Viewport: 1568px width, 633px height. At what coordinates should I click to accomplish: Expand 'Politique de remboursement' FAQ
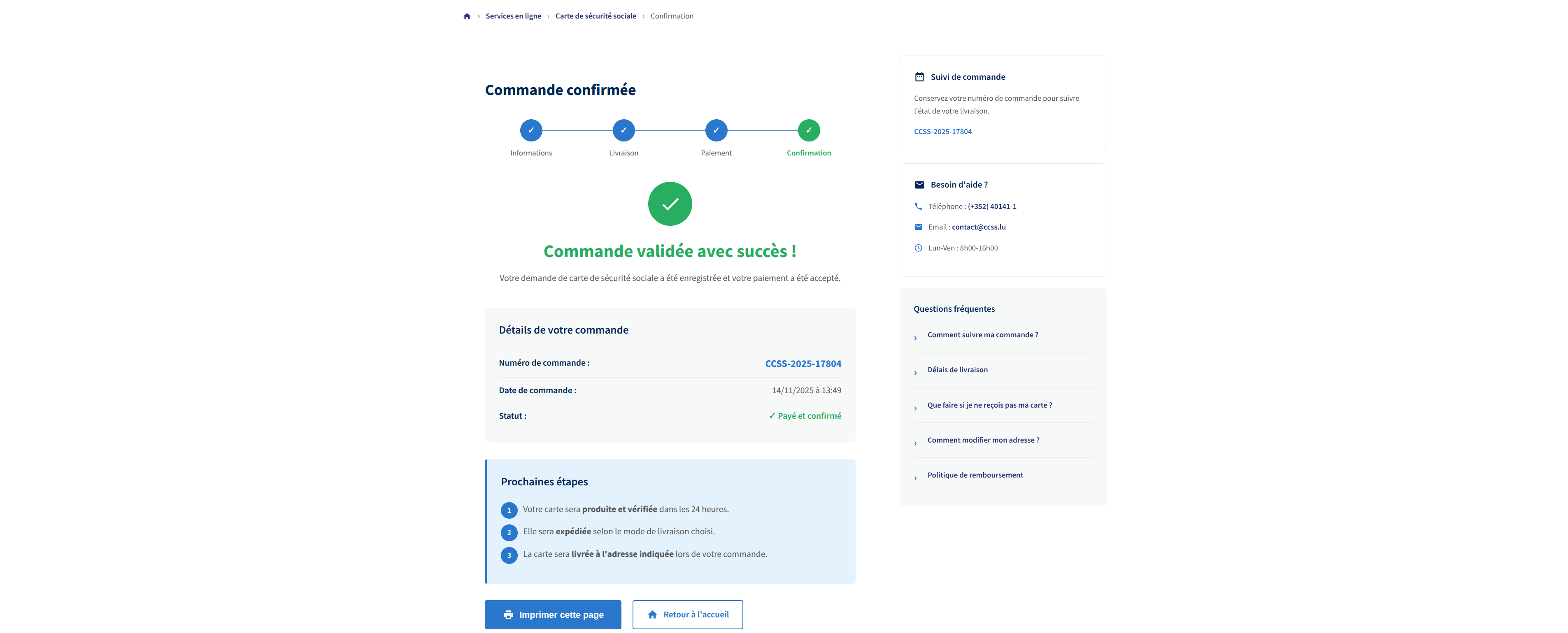tap(975, 475)
